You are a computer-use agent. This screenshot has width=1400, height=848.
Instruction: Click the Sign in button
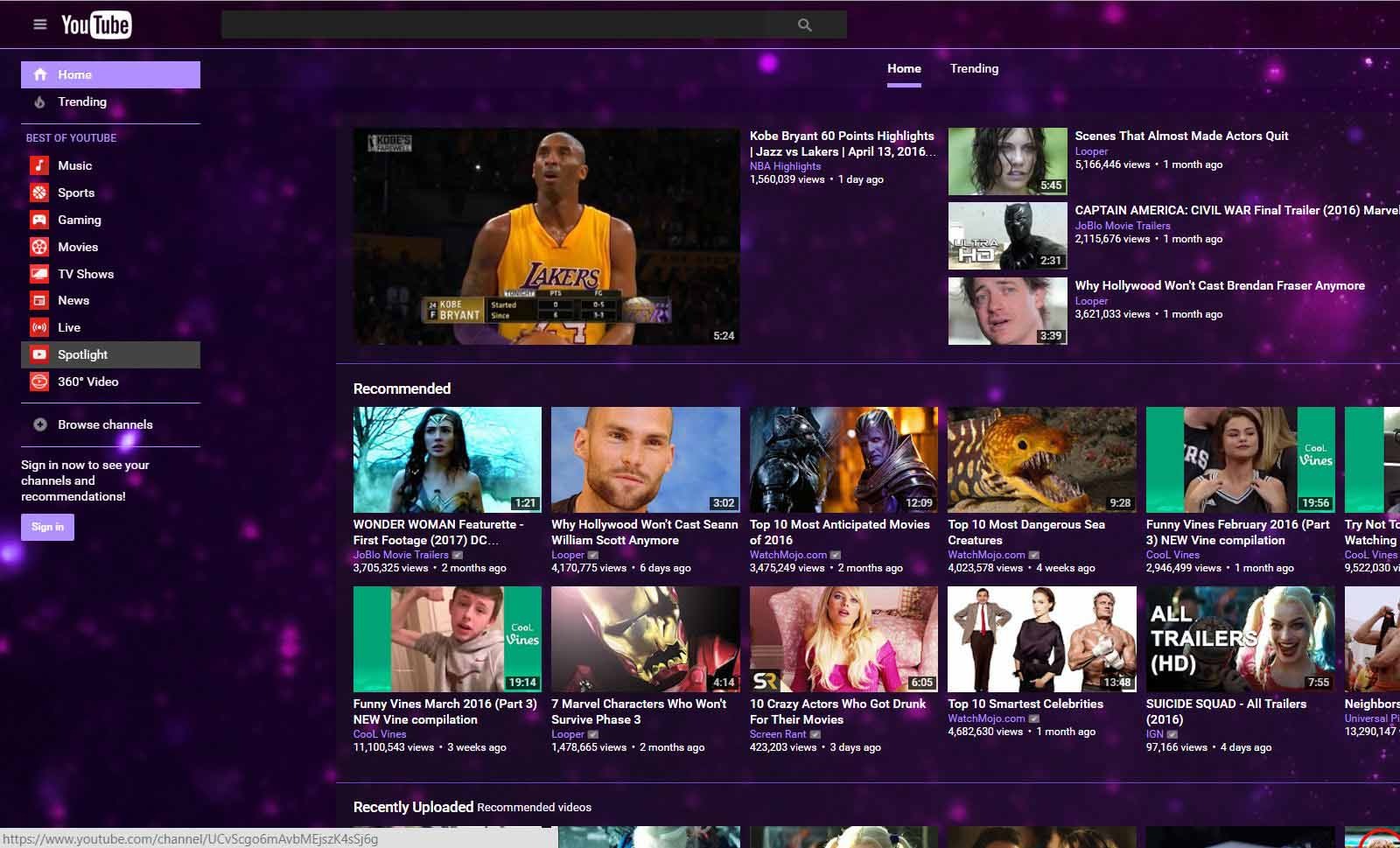[x=47, y=527]
